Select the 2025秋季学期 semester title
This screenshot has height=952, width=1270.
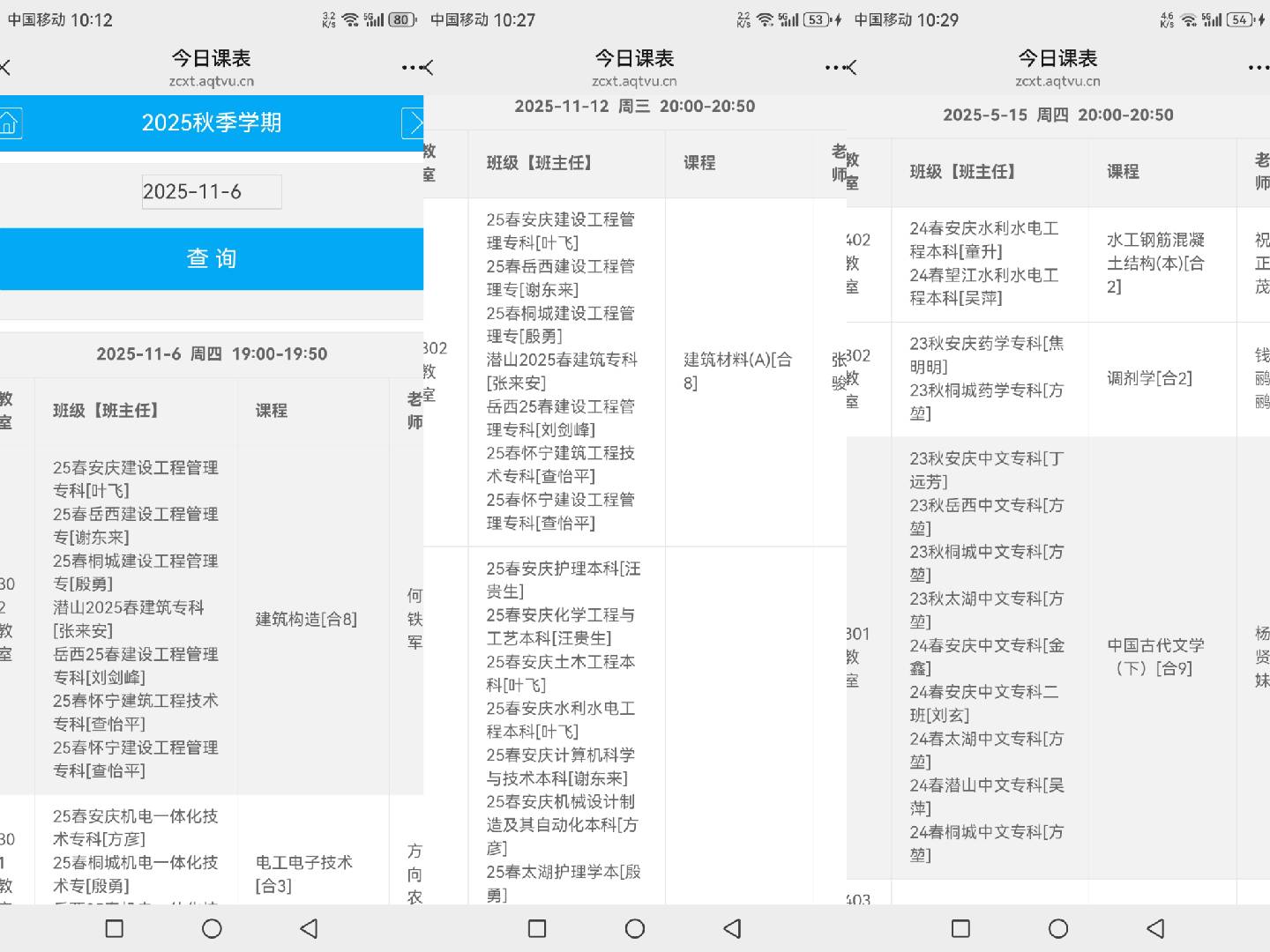point(212,123)
